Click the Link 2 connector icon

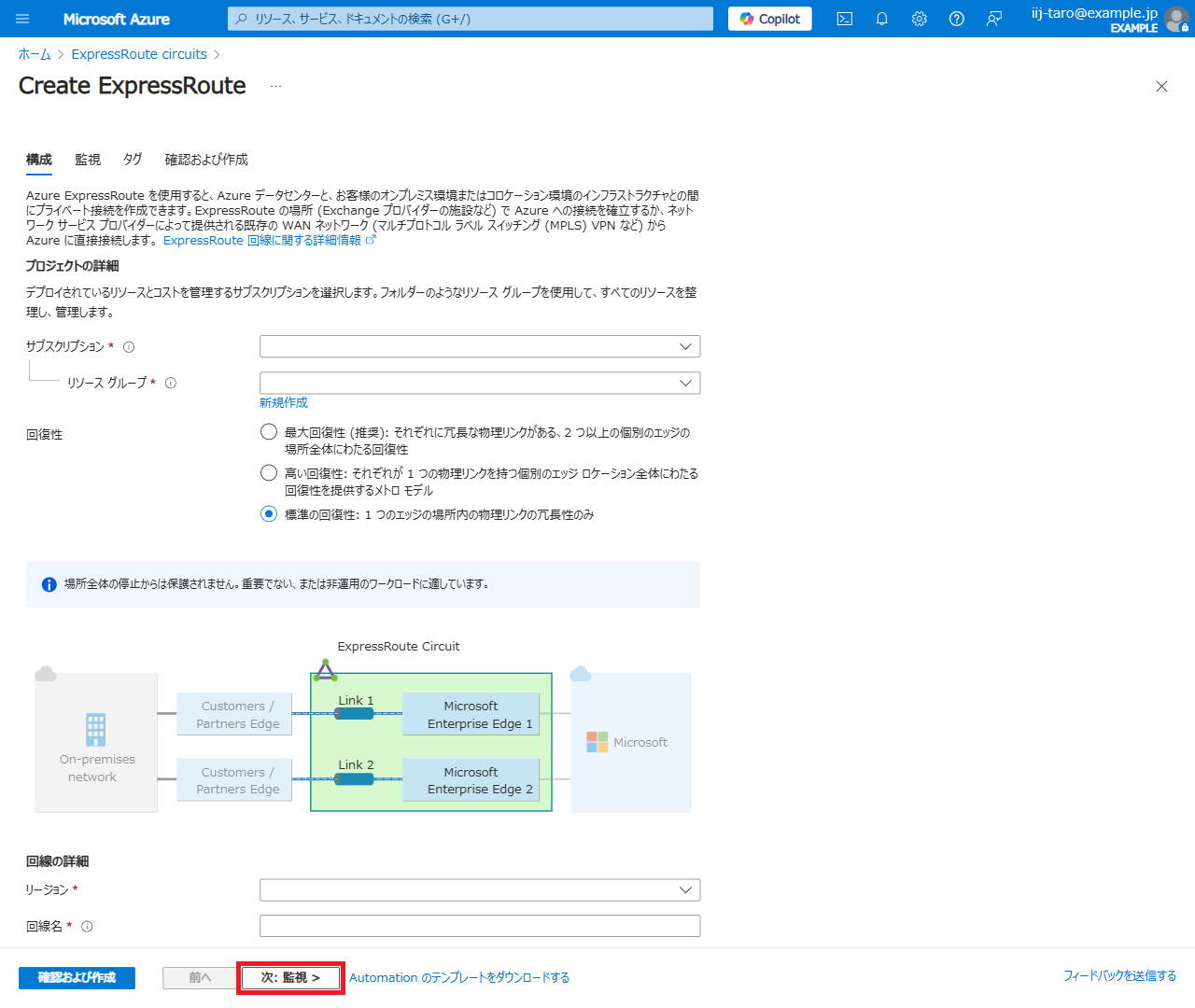point(355,778)
